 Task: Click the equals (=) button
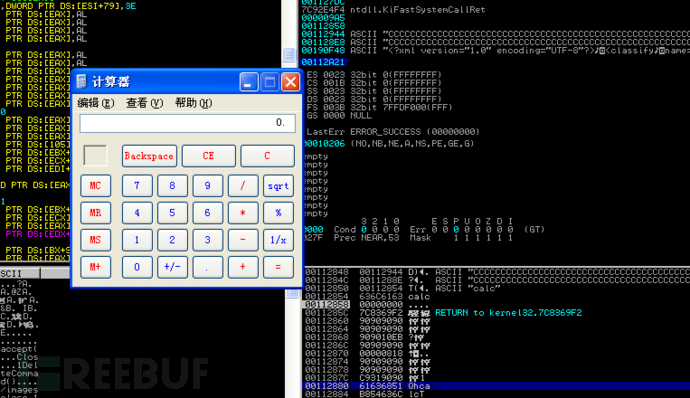click(278, 267)
